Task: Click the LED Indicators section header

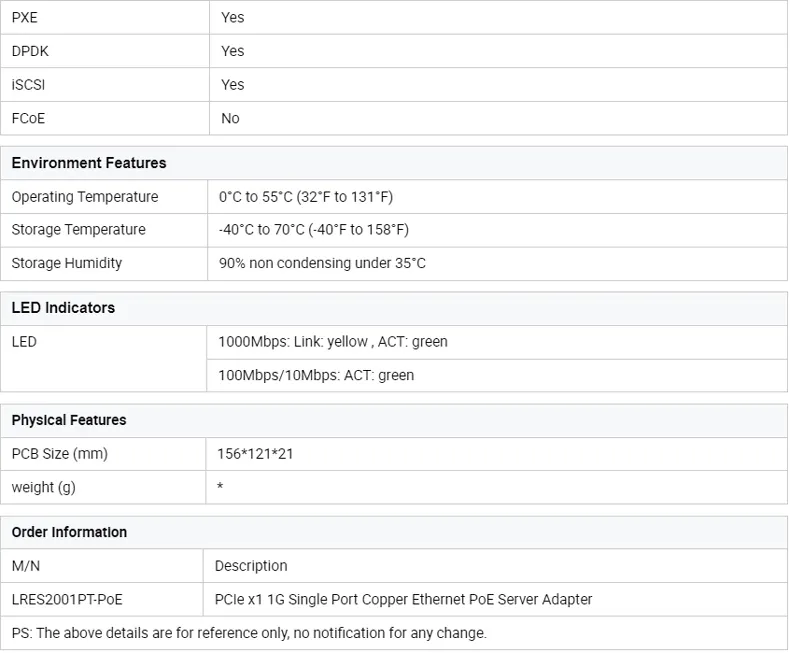Action: coord(63,308)
